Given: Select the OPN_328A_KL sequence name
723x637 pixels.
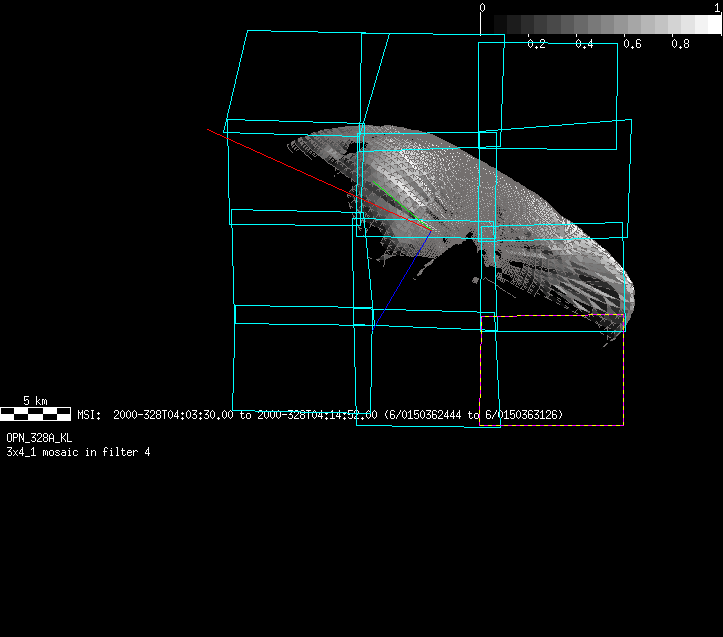Looking at the screenshot, I should coord(39,438).
